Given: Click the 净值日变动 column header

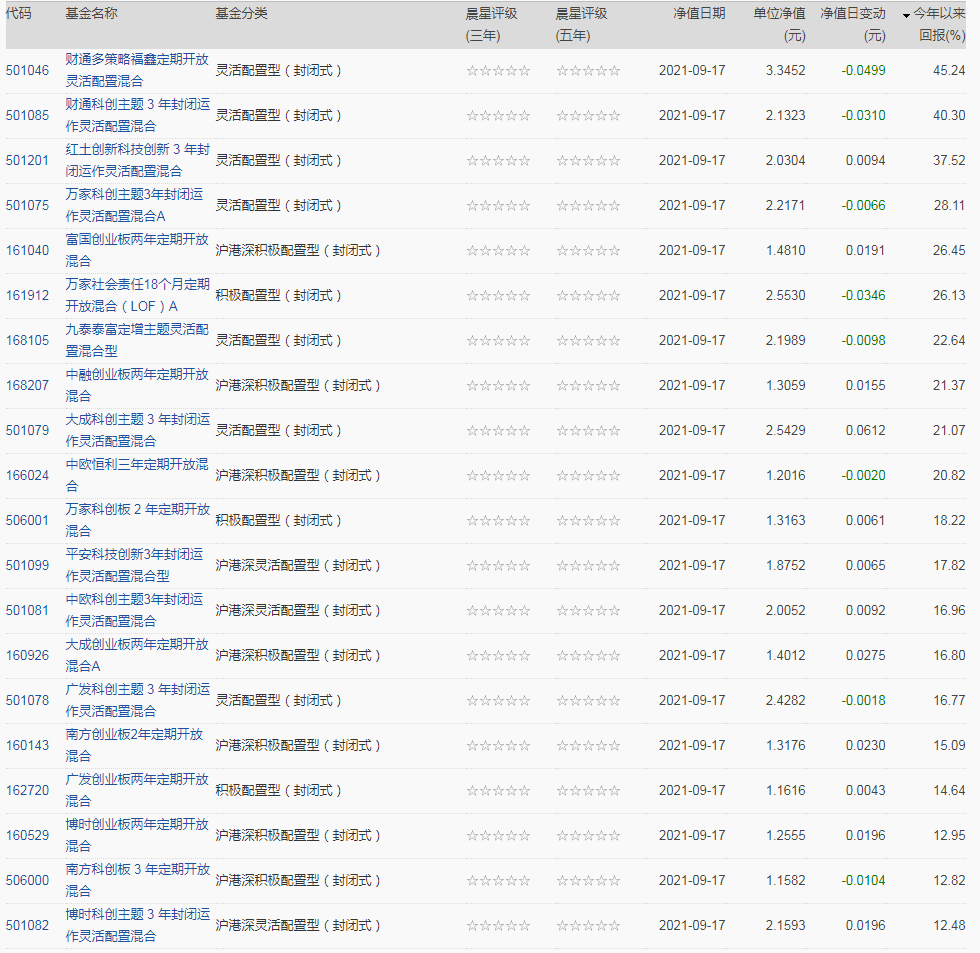Looking at the screenshot, I should [x=852, y=24].
